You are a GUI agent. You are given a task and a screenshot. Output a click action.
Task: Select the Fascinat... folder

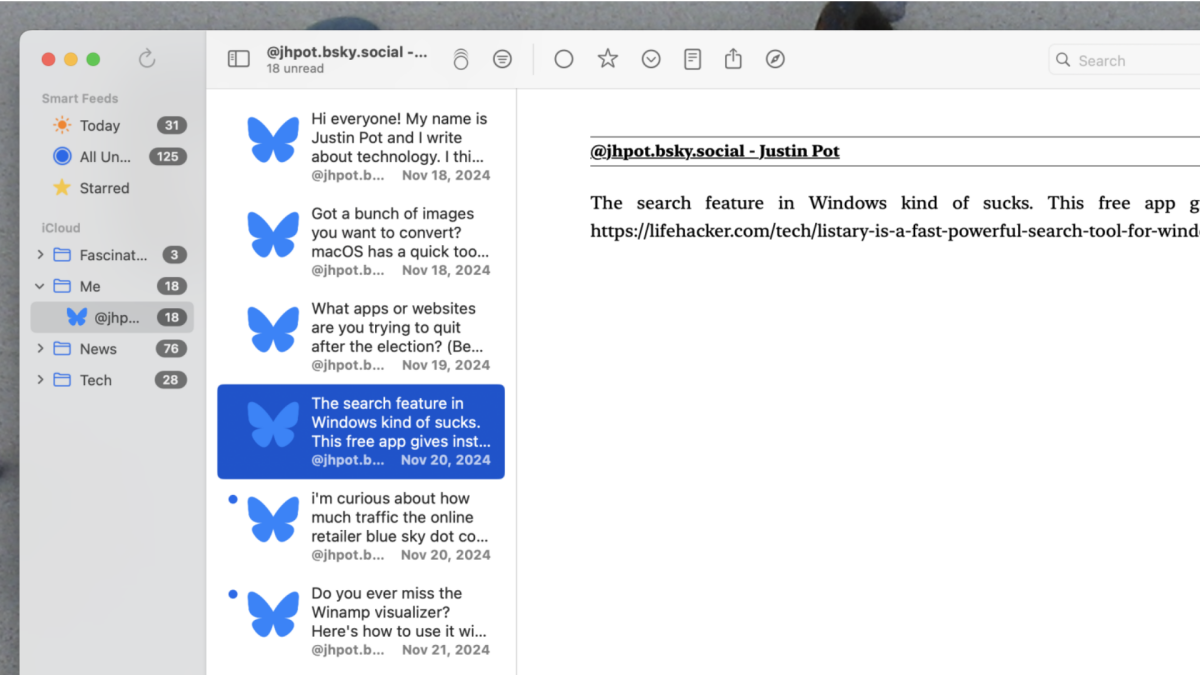click(x=113, y=255)
